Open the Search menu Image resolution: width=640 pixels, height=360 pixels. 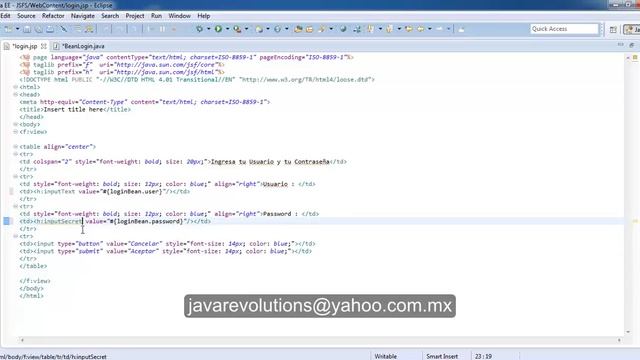tap(110, 16)
